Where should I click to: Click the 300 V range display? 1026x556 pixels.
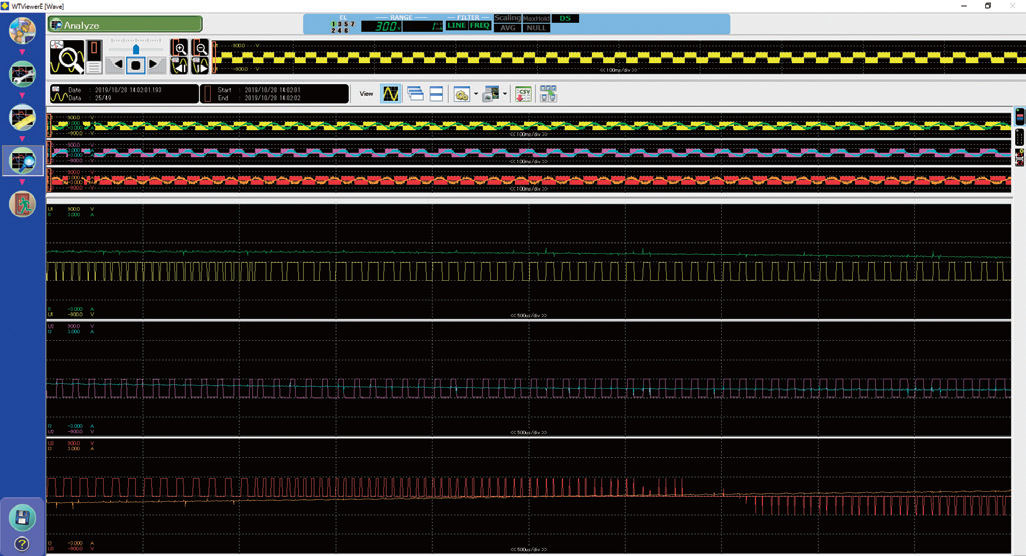[381, 27]
